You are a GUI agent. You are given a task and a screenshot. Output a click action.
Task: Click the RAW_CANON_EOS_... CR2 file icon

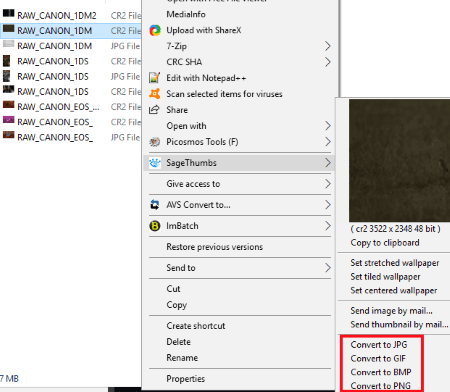[x=9, y=105]
